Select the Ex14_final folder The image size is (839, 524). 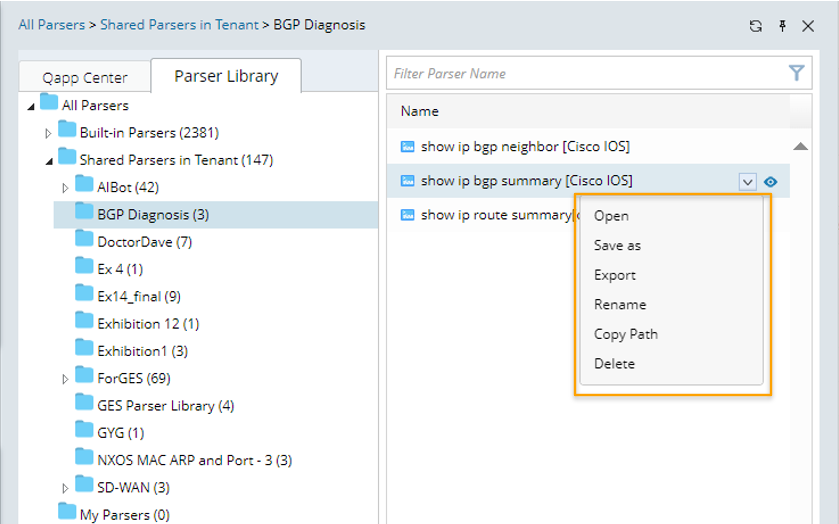pyautogui.click(x=138, y=296)
